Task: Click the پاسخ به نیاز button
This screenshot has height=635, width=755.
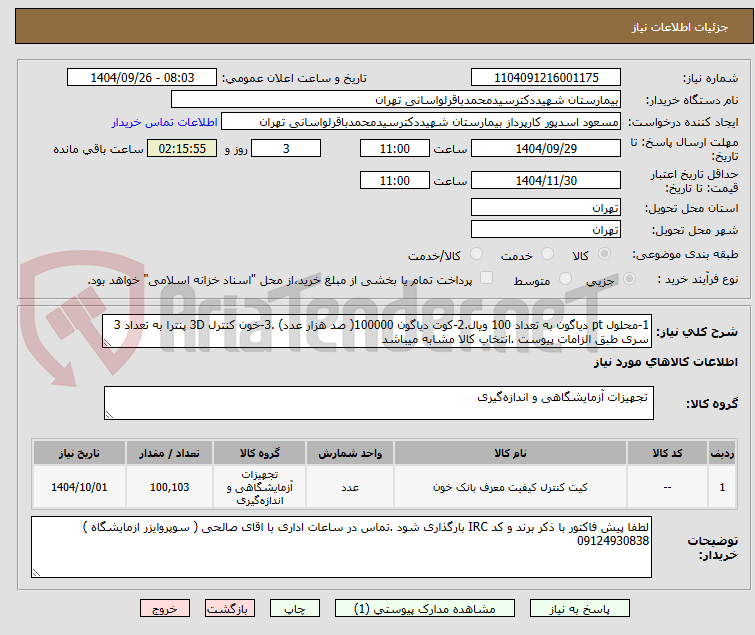Action: [x=580, y=609]
